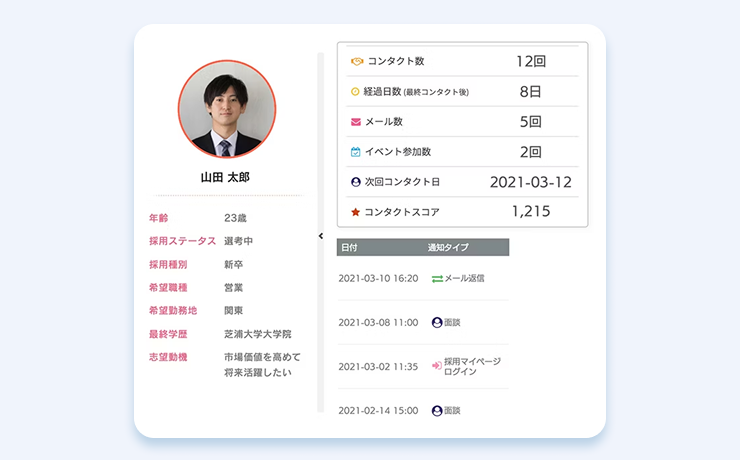The width and height of the screenshot is (740, 460).
Task: Click the 2021-02-14 15:00 date entry
Action: [378, 410]
